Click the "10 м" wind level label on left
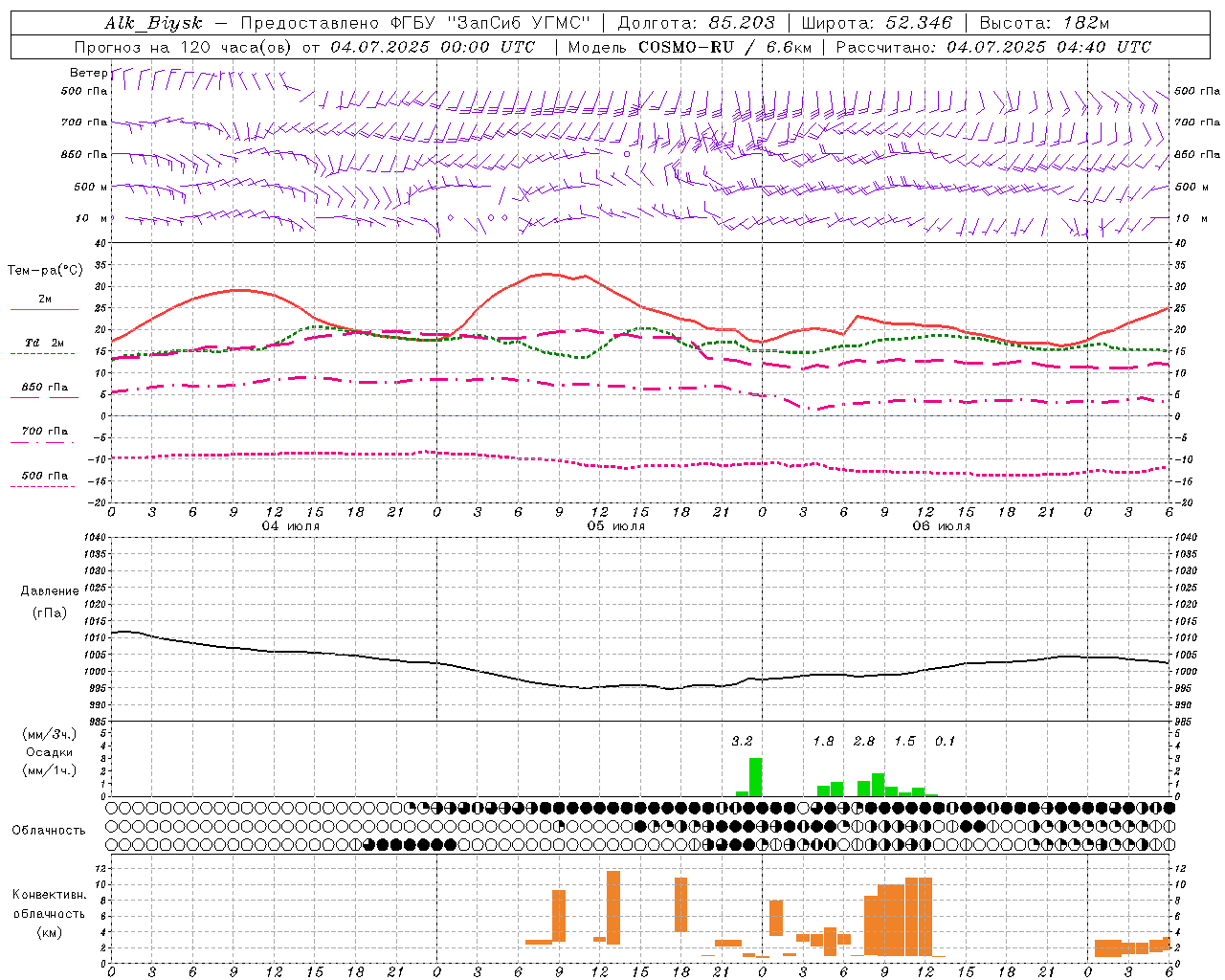 (x=93, y=218)
